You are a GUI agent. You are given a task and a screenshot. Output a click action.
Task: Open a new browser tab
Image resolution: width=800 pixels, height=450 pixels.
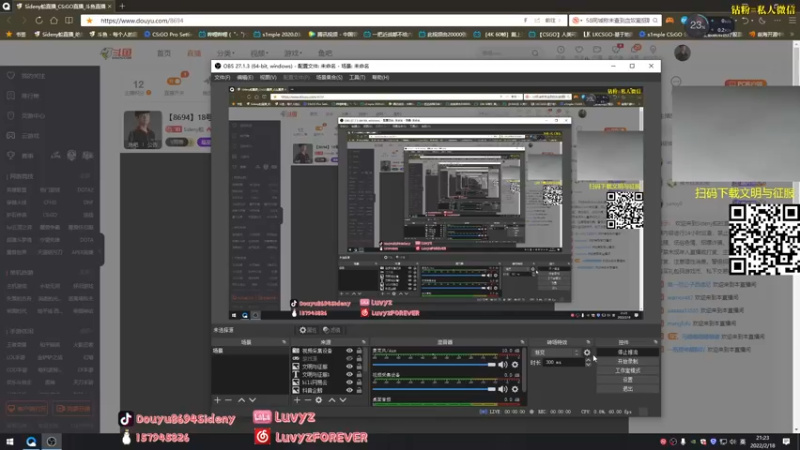click(x=122, y=7)
